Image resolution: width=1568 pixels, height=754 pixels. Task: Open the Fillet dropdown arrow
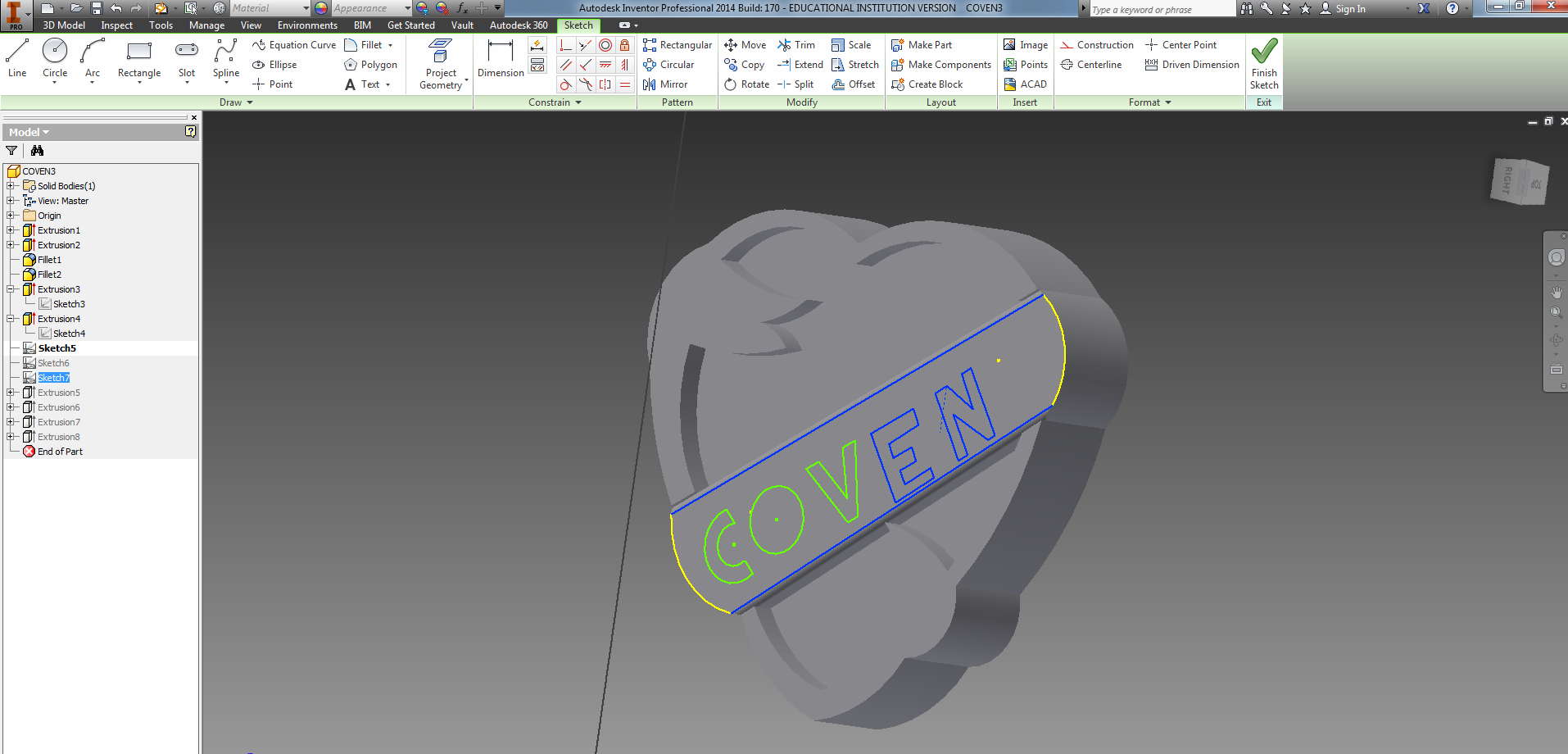[390, 45]
